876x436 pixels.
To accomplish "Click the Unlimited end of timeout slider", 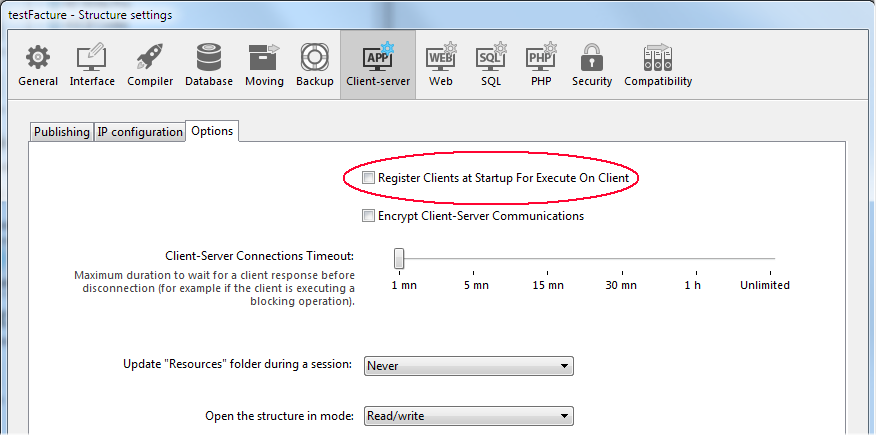I will point(774,259).
